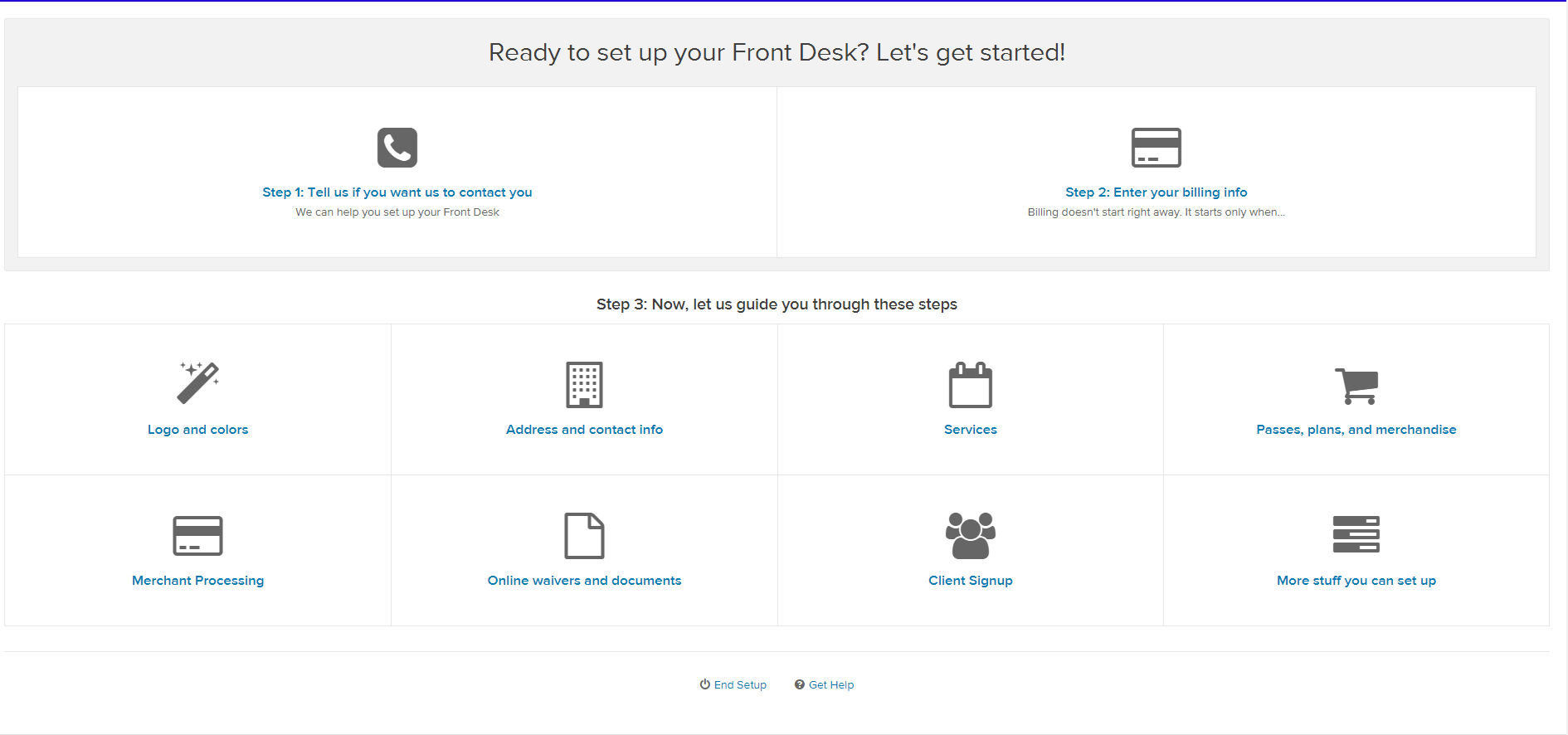
Task: Click the question mark icon beside Get Help
Action: coord(799,684)
